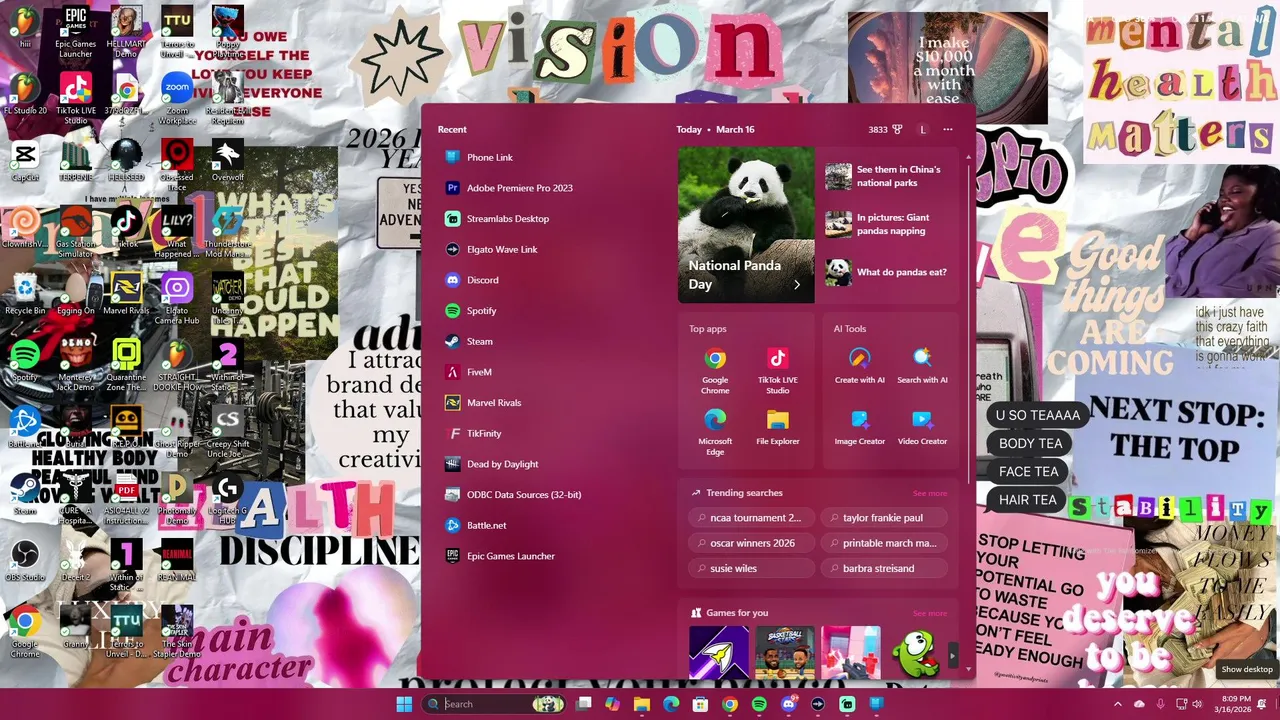Open Zoom Workplace desktop shortcut
This screenshot has width=1280, height=720.
(x=177, y=98)
